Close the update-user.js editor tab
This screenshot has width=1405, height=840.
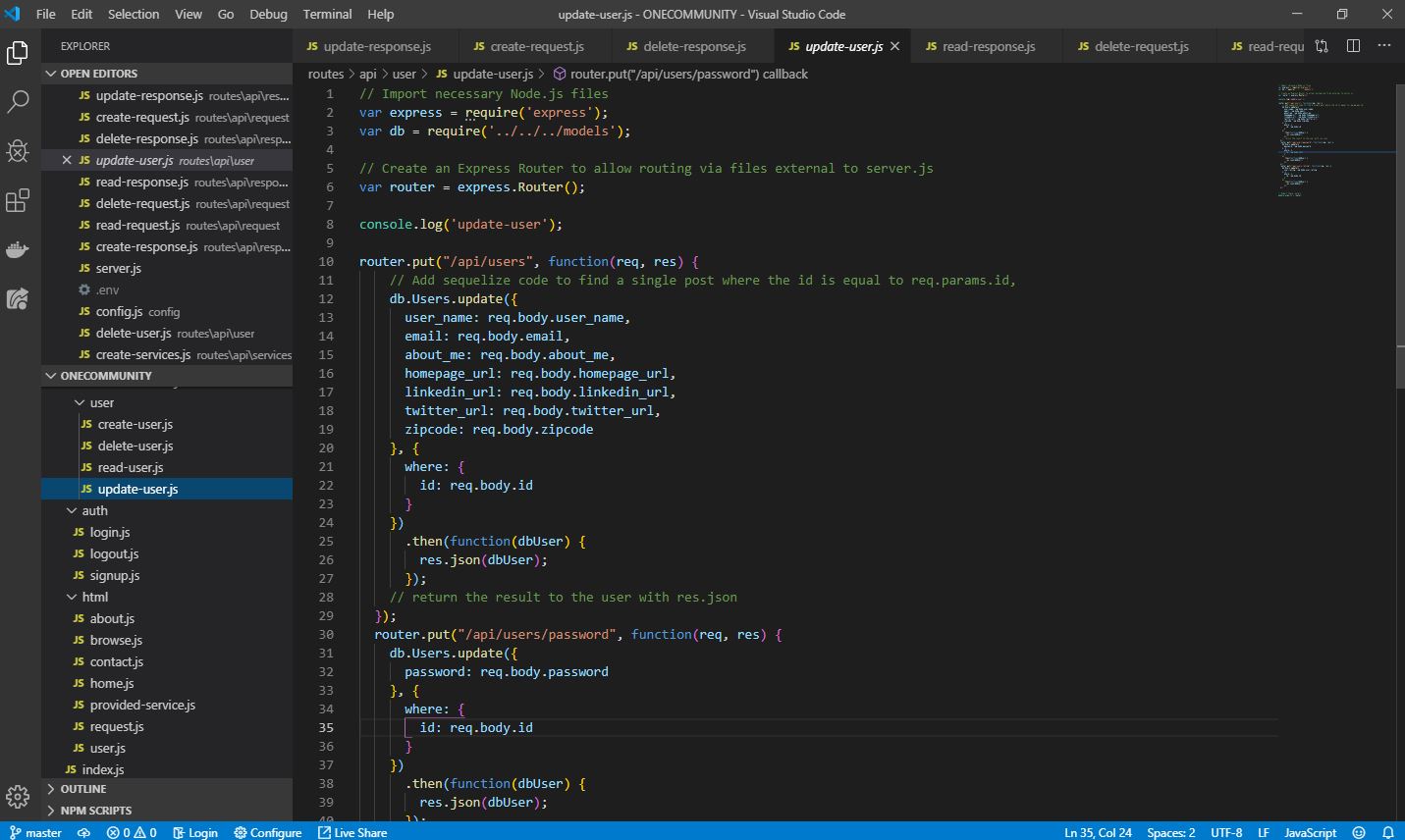tap(894, 46)
